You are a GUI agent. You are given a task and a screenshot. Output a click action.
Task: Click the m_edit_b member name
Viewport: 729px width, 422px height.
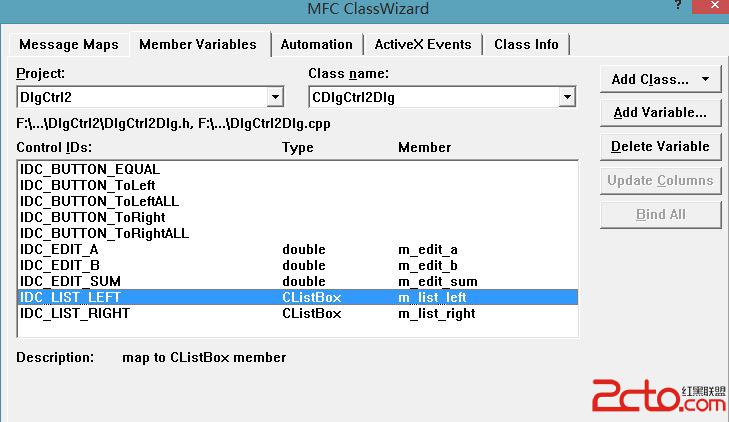pyautogui.click(x=428, y=265)
